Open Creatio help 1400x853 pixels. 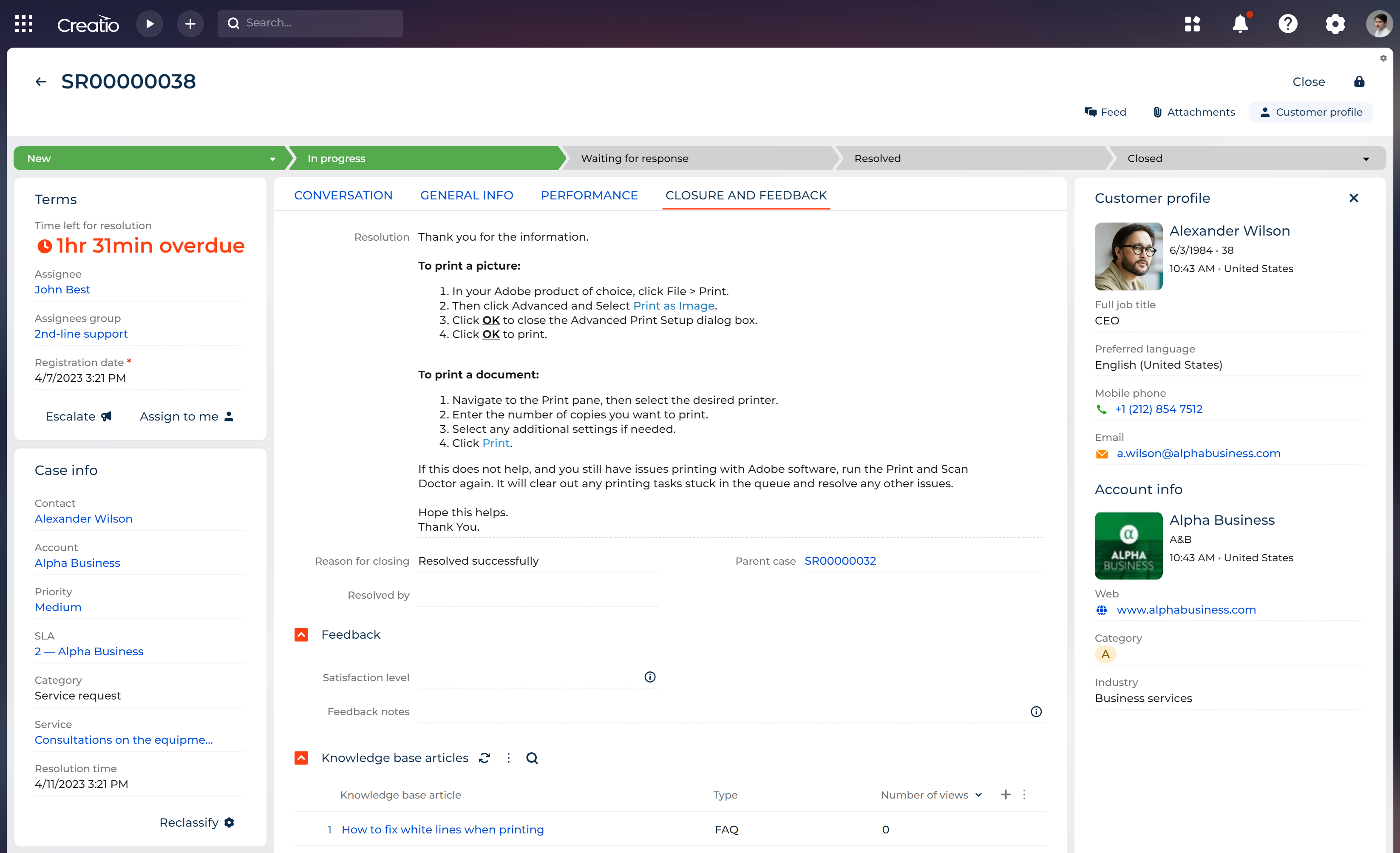coord(1287,23)
